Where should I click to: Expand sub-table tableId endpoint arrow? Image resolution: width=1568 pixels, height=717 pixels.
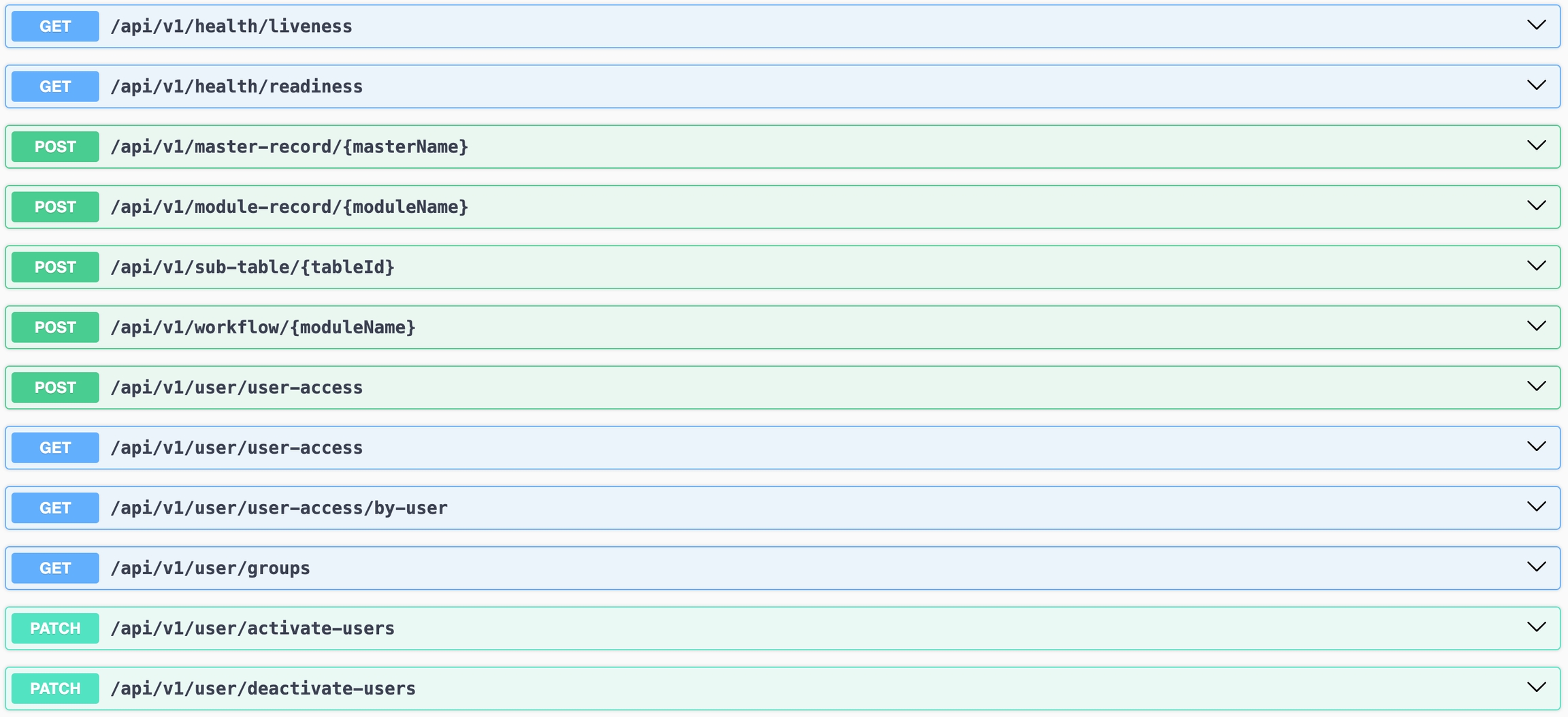point(1536,267)
